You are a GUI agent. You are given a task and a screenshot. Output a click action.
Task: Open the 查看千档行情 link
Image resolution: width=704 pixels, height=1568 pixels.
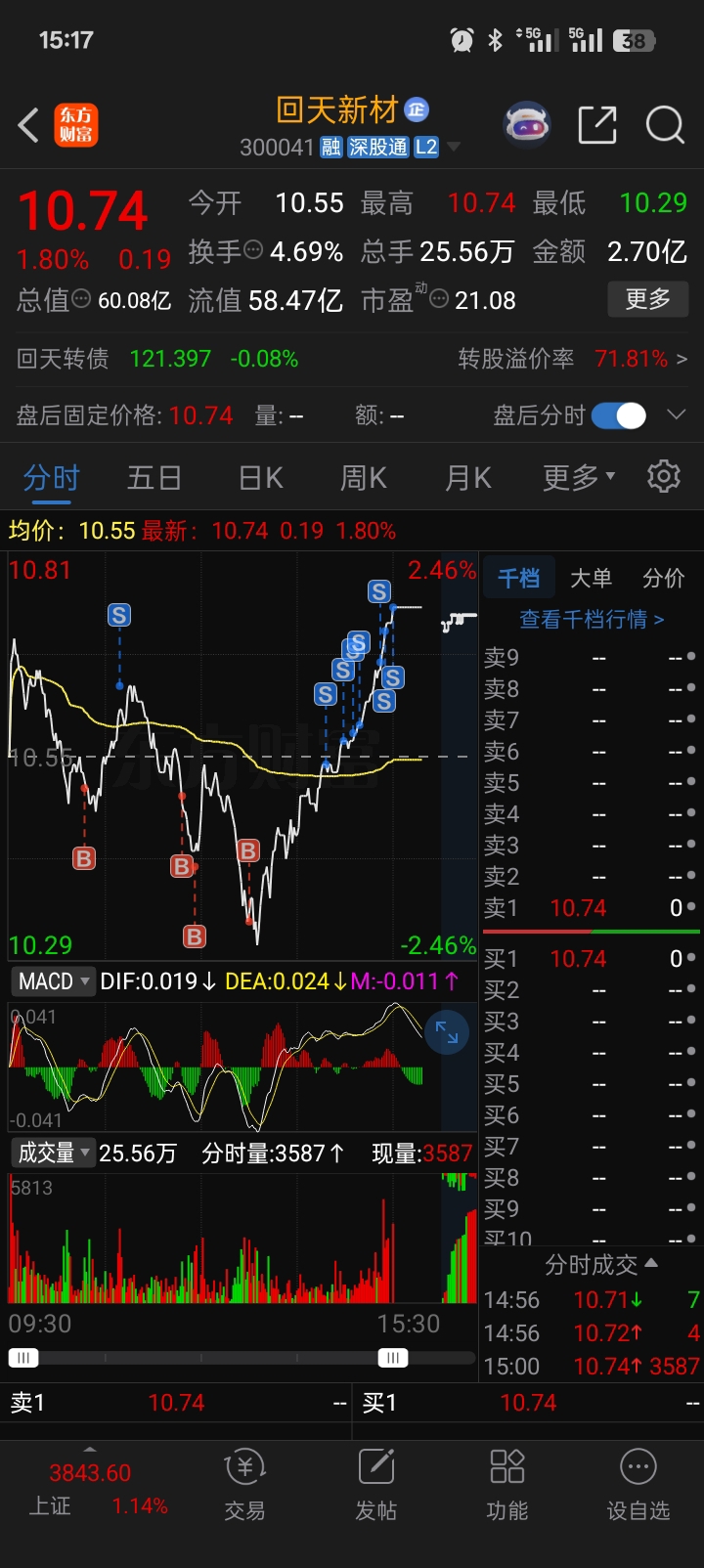pos(592,619)
